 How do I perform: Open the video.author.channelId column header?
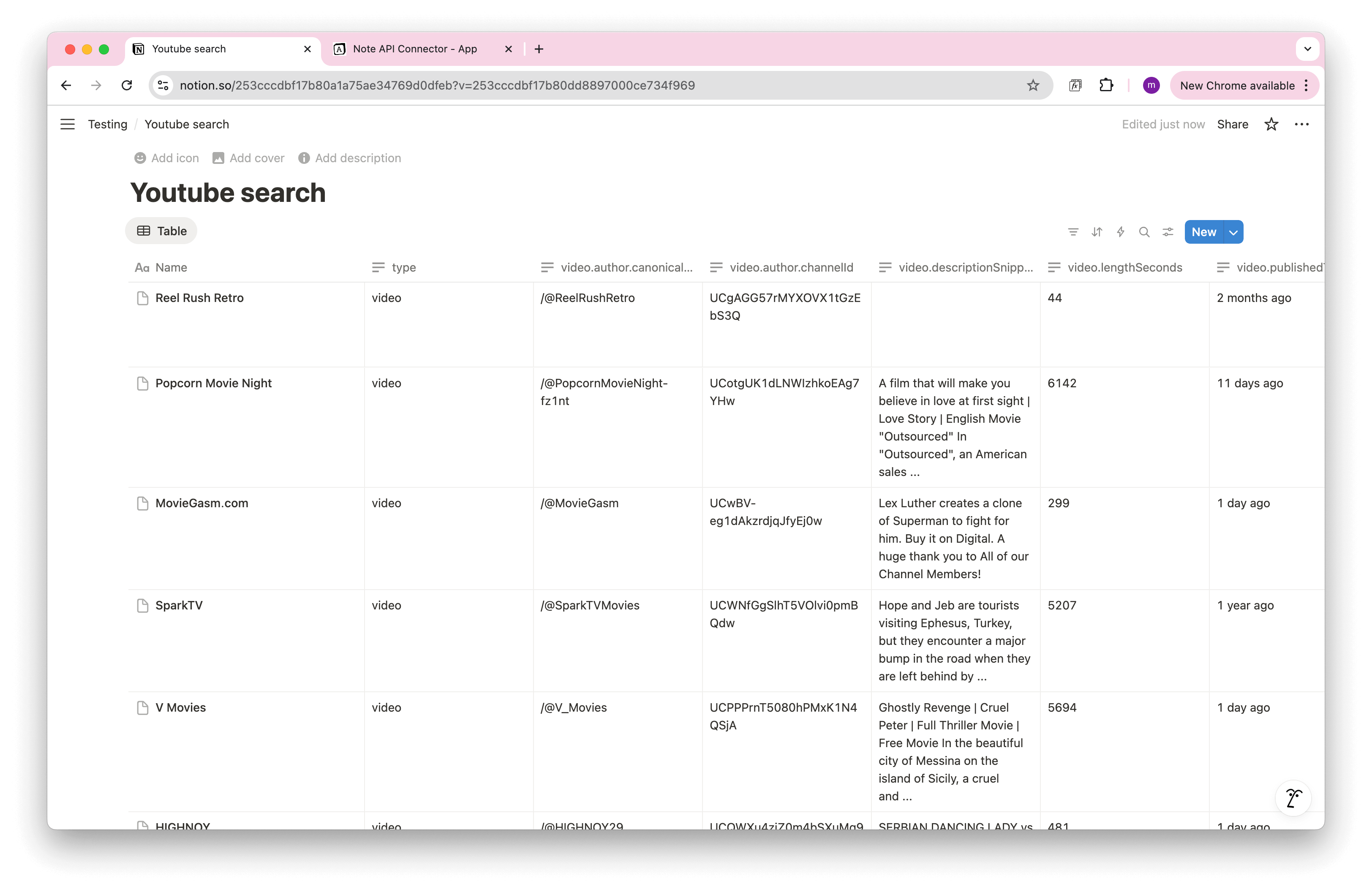point(786,267)
